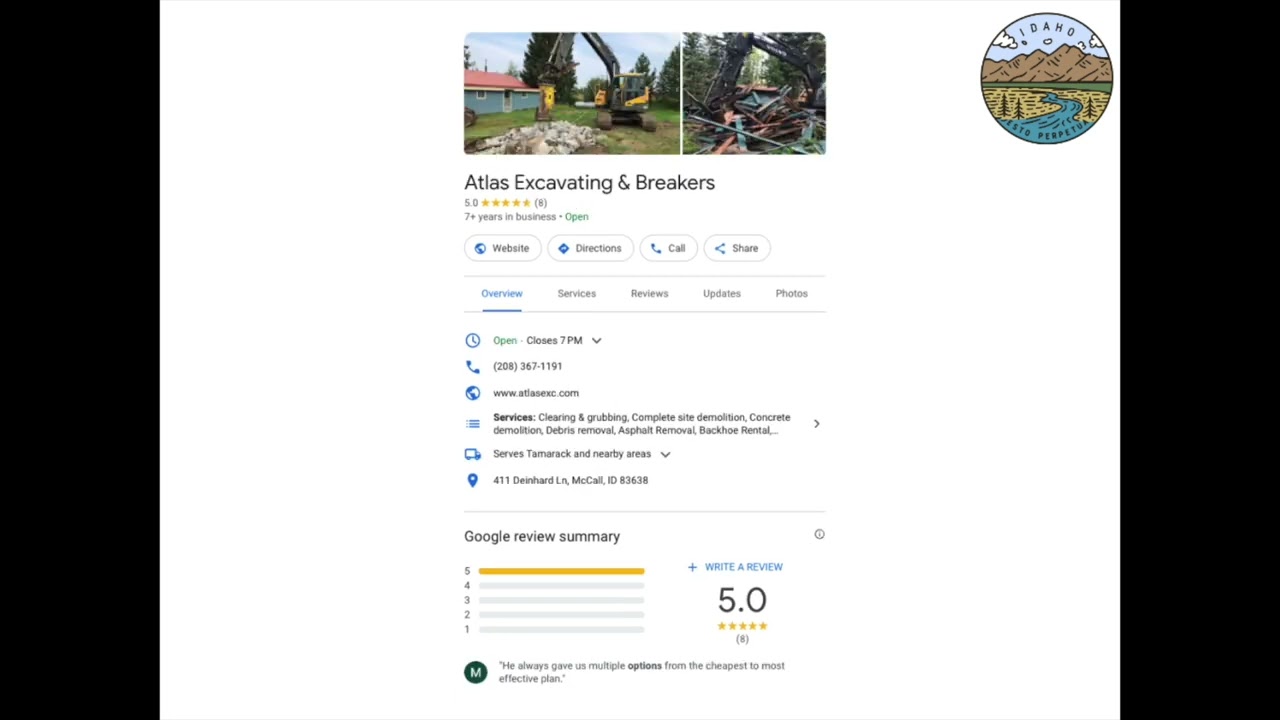1280x720 pixels.
Task: Click the review summary info icon
Action: coord(819,534)
